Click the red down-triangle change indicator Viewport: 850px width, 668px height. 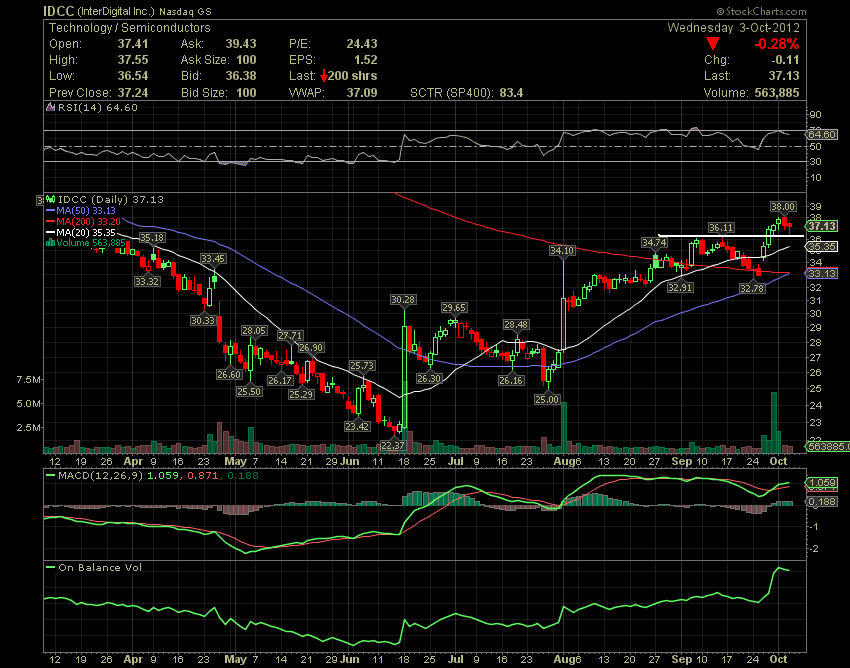click(x=713, y=44)
